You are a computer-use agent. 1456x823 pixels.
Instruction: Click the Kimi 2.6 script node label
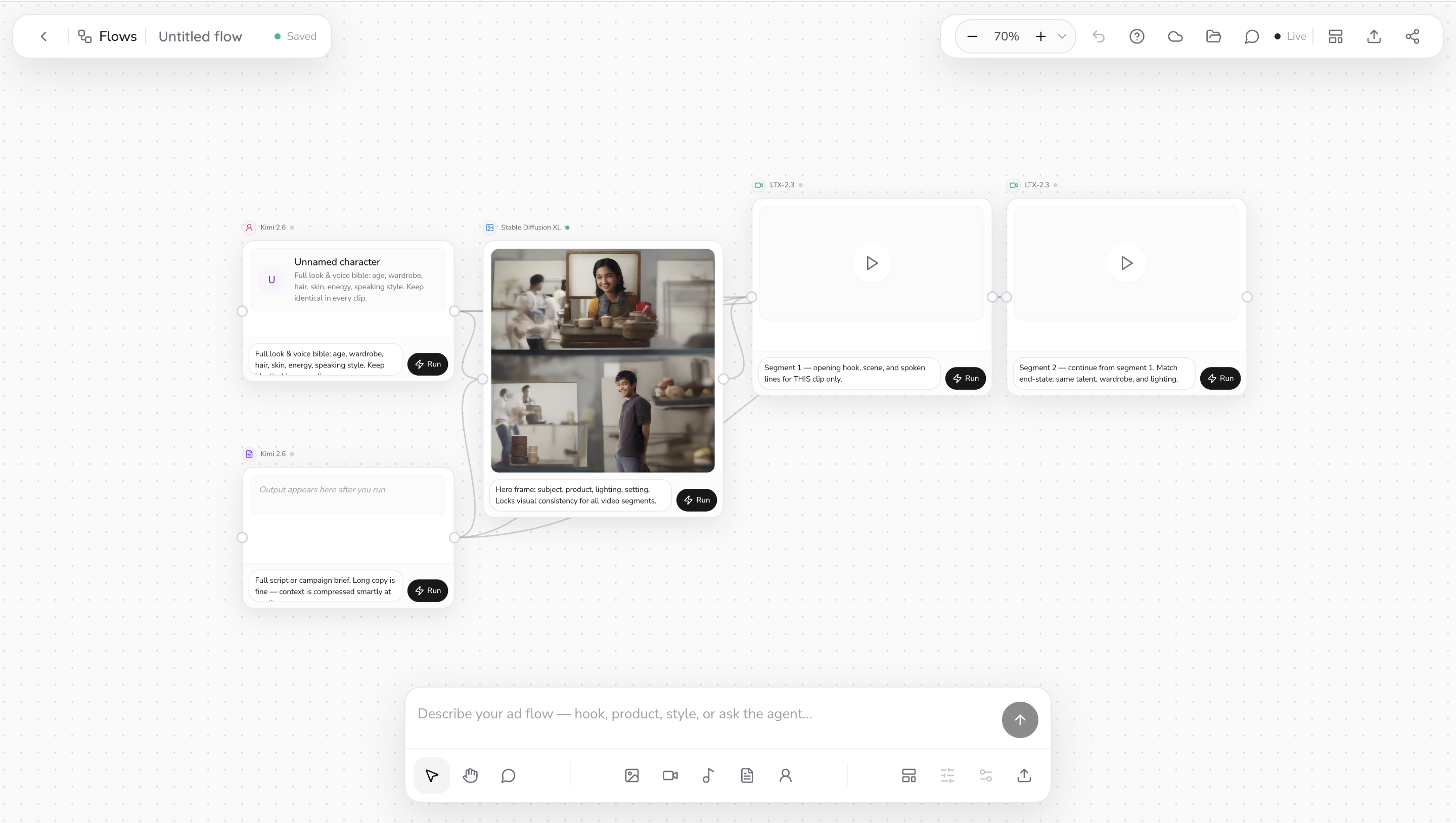[273, 454]
